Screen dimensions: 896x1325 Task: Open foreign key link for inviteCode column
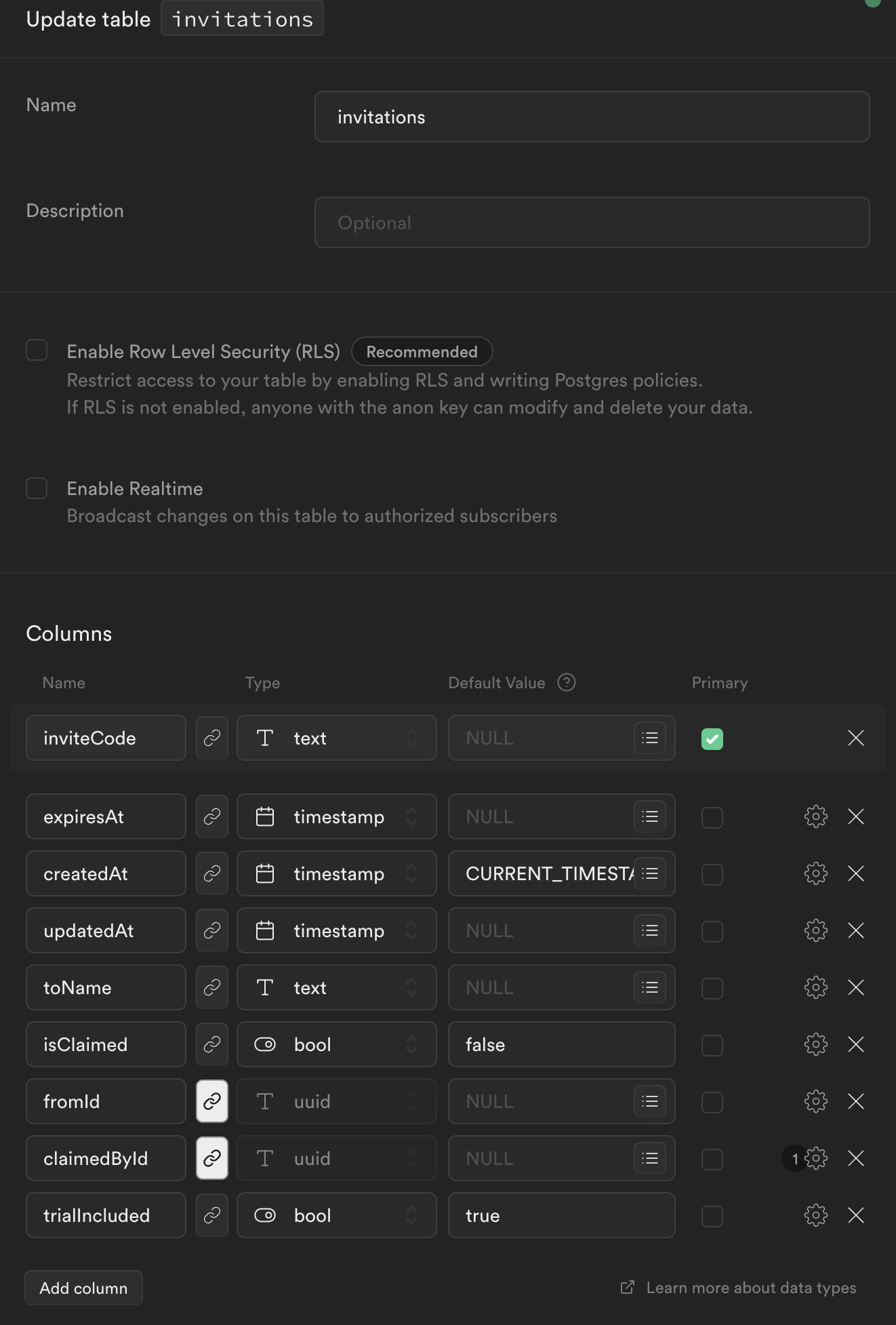click(x=212, y=738)
